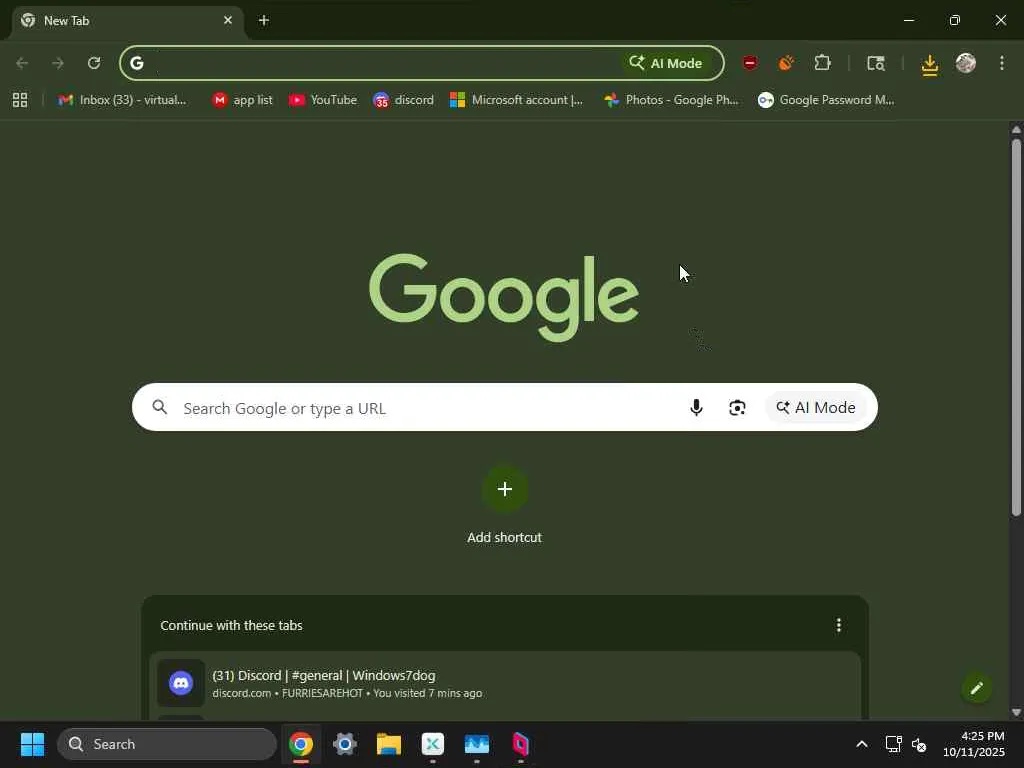Start voice search with microphone icon

point(696,408)
